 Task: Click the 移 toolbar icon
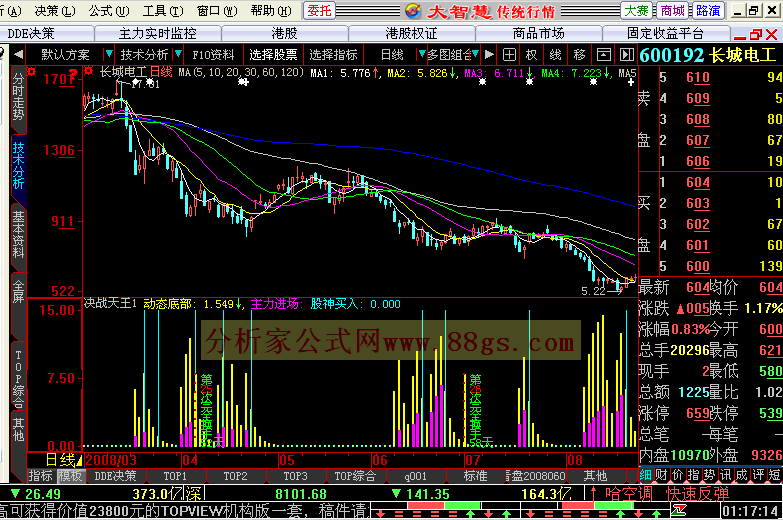click(579, 54)
